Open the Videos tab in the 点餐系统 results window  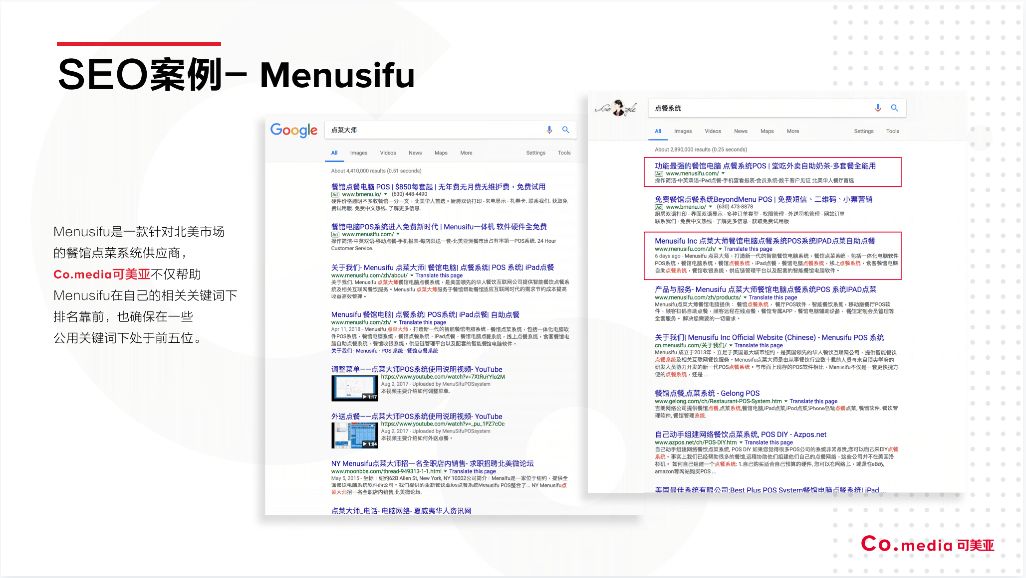(x=713, y=132)
